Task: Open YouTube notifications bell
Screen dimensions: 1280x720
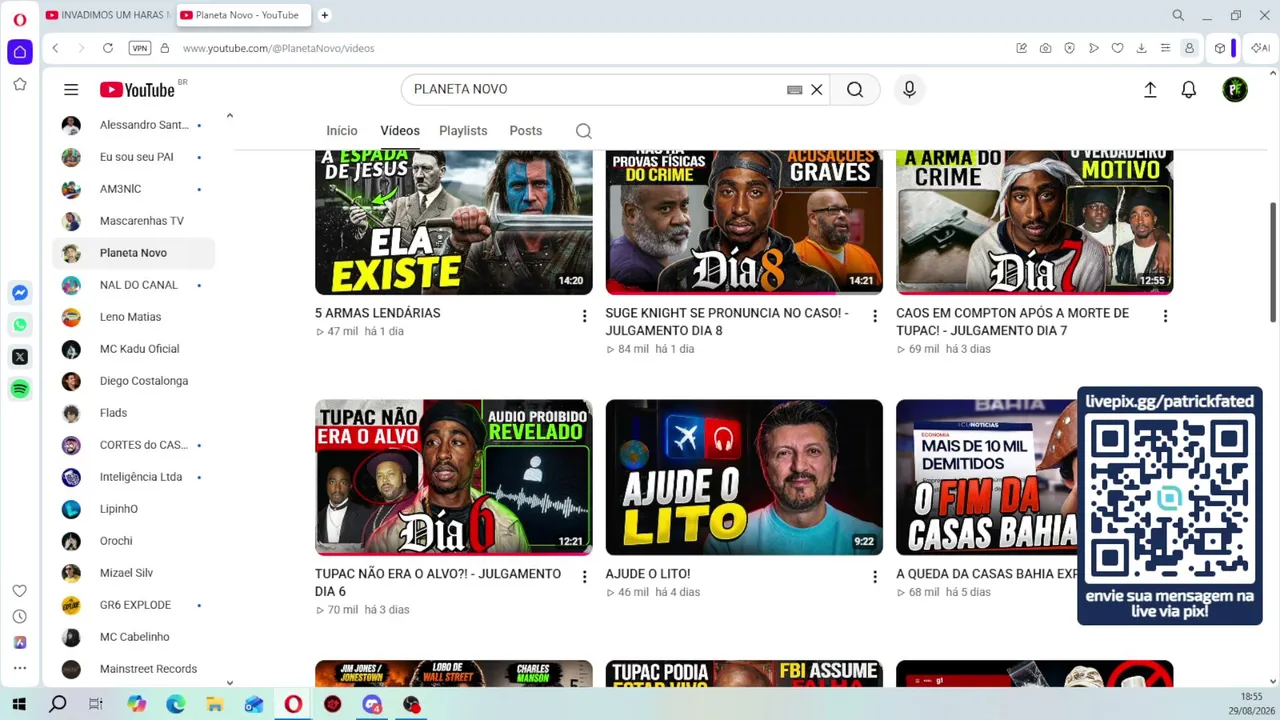Action: tap(1189, 90)
